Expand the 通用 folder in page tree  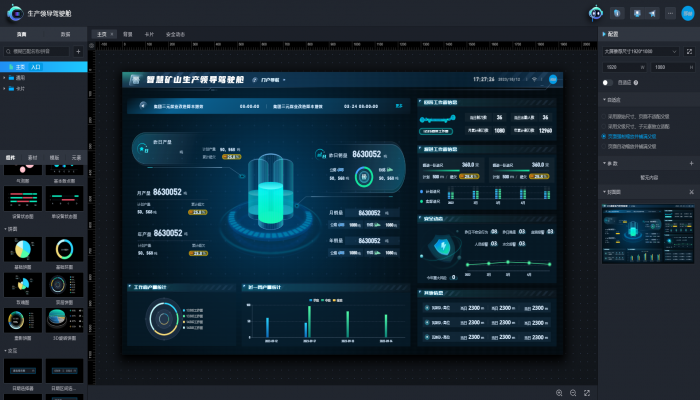coord(6,77)
